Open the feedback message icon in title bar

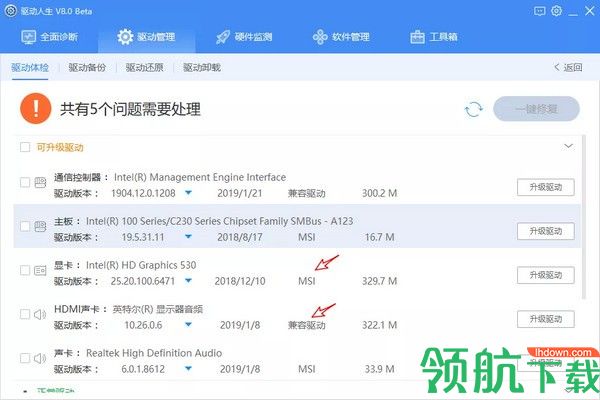[x=540, y=11]
